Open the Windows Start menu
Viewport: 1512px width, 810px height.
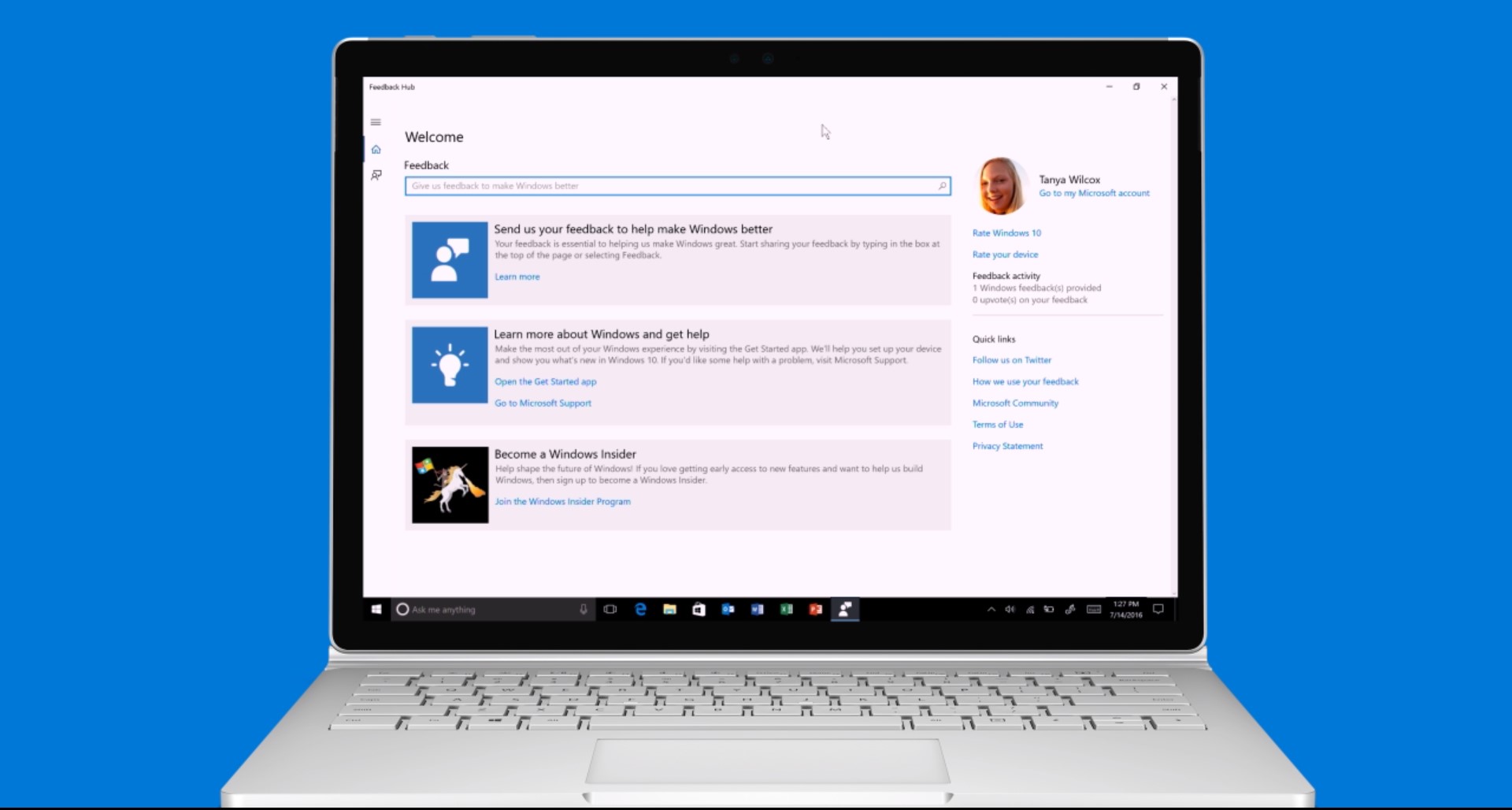376,609
